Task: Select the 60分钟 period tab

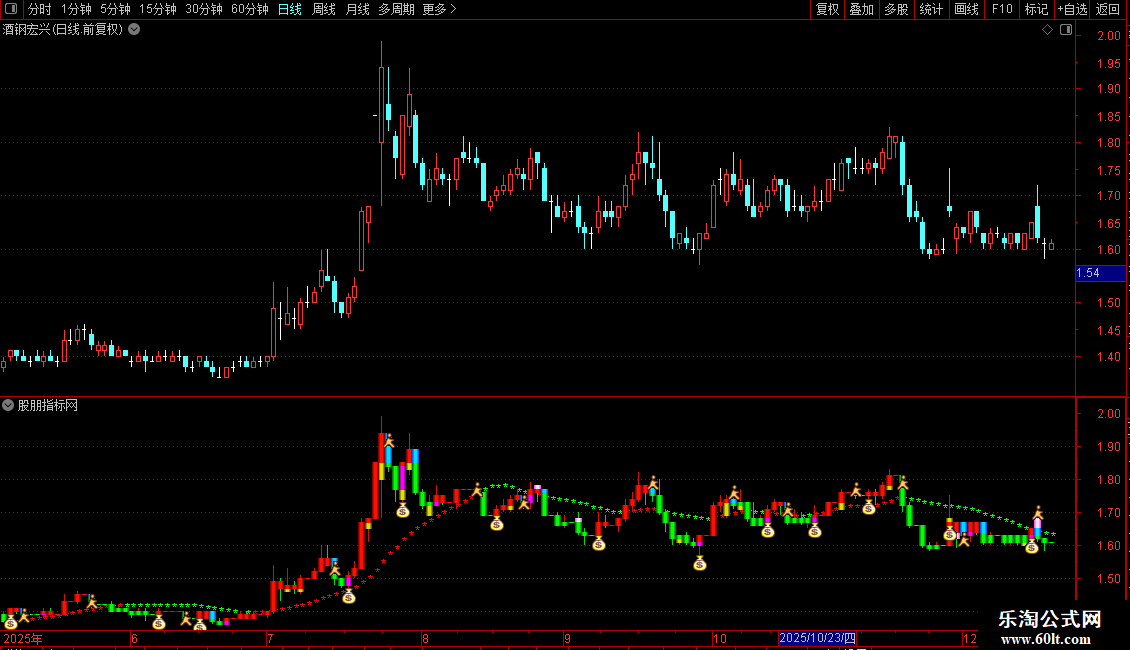Action: (x=250, y=9)
